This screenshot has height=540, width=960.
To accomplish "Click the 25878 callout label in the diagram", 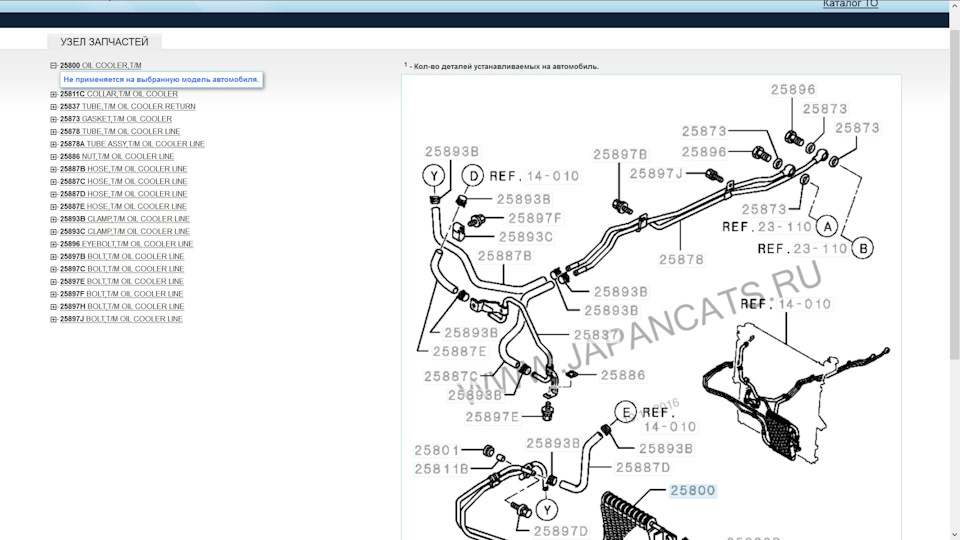I will pos(680,260).
